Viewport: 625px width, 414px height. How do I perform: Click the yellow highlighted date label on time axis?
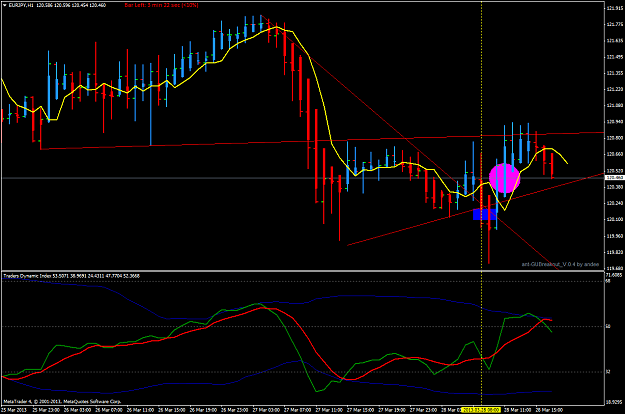click(x=481, y=410)
